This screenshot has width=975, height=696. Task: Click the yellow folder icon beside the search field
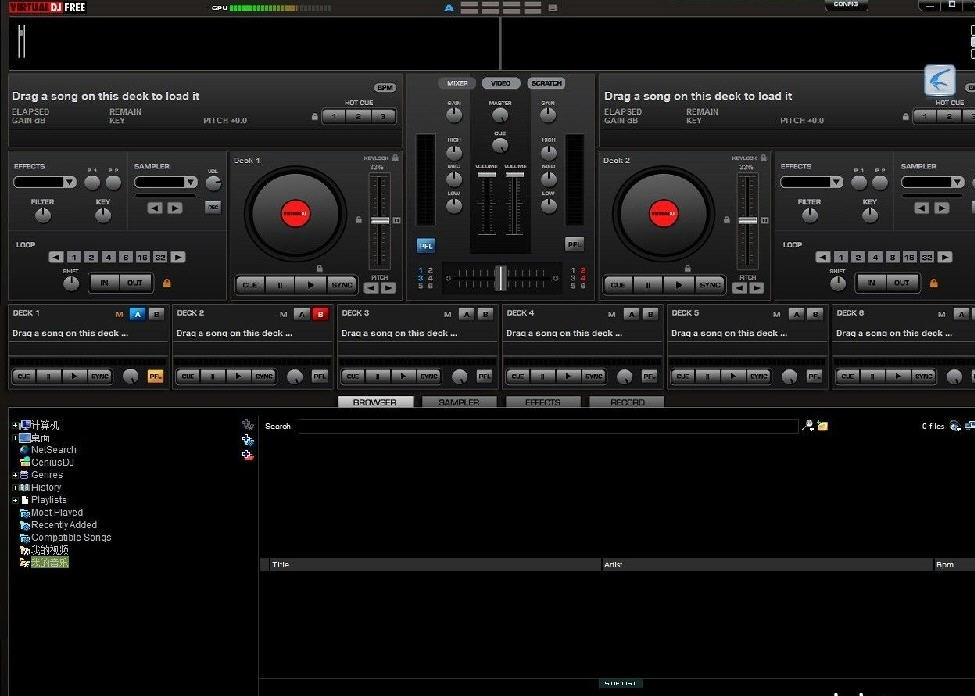[x=822, y=426]
